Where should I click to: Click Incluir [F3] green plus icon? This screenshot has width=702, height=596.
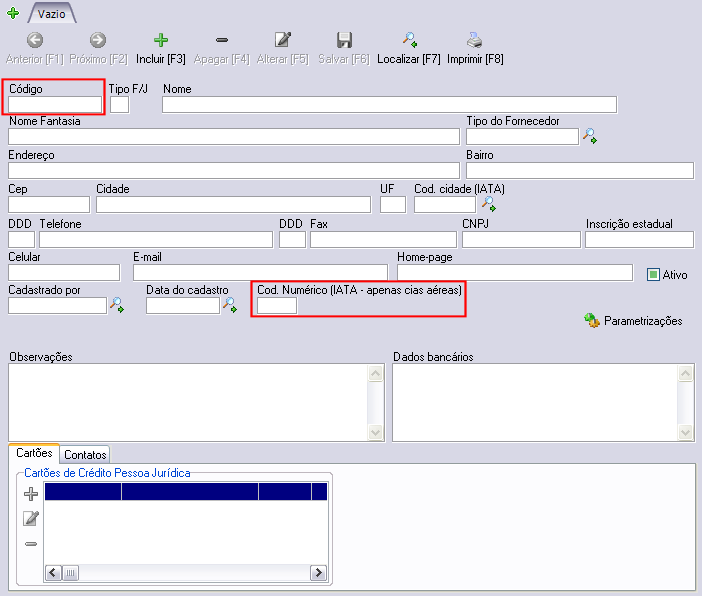point(161,40)
